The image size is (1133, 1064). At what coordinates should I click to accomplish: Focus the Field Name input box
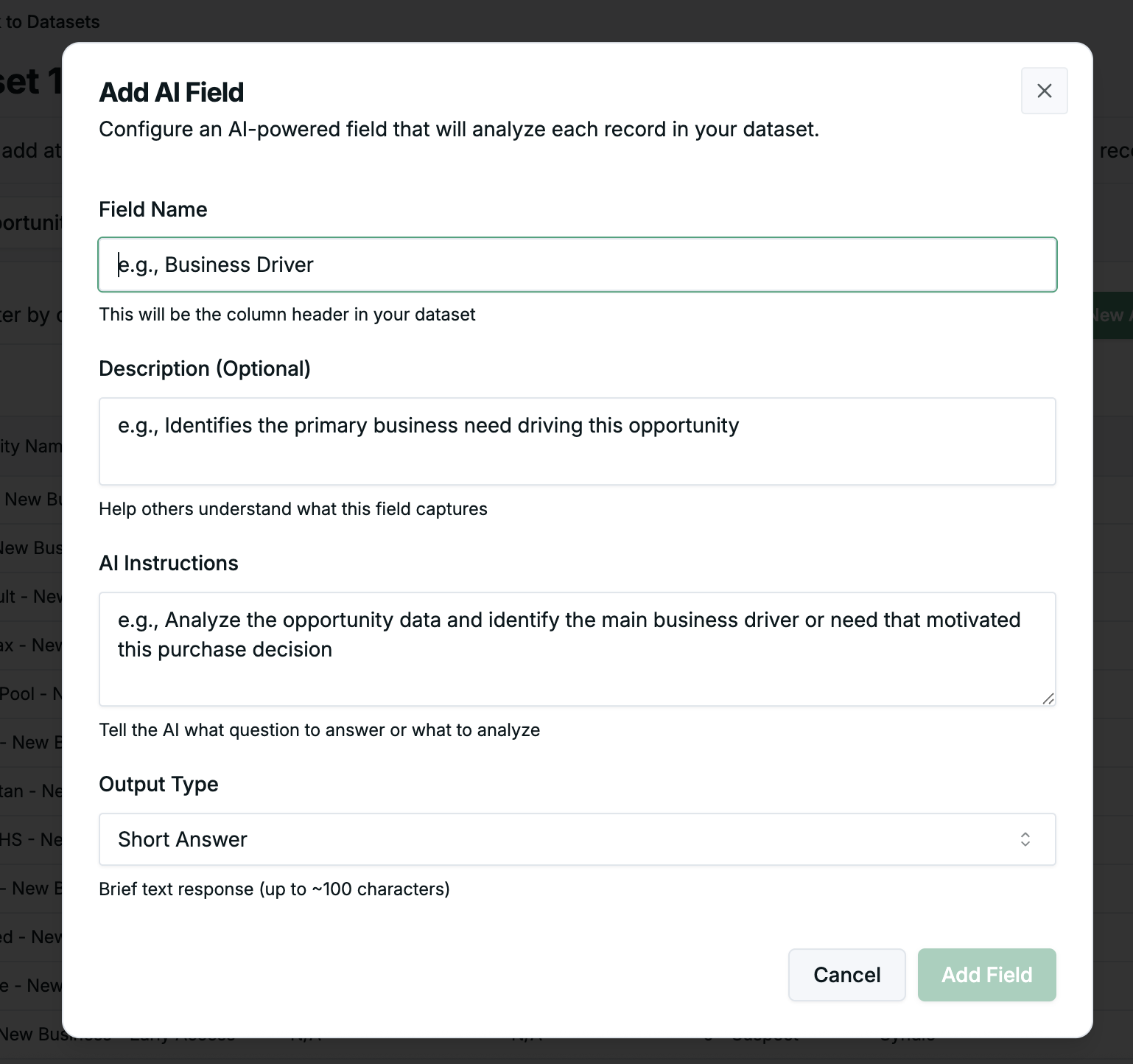578,265
